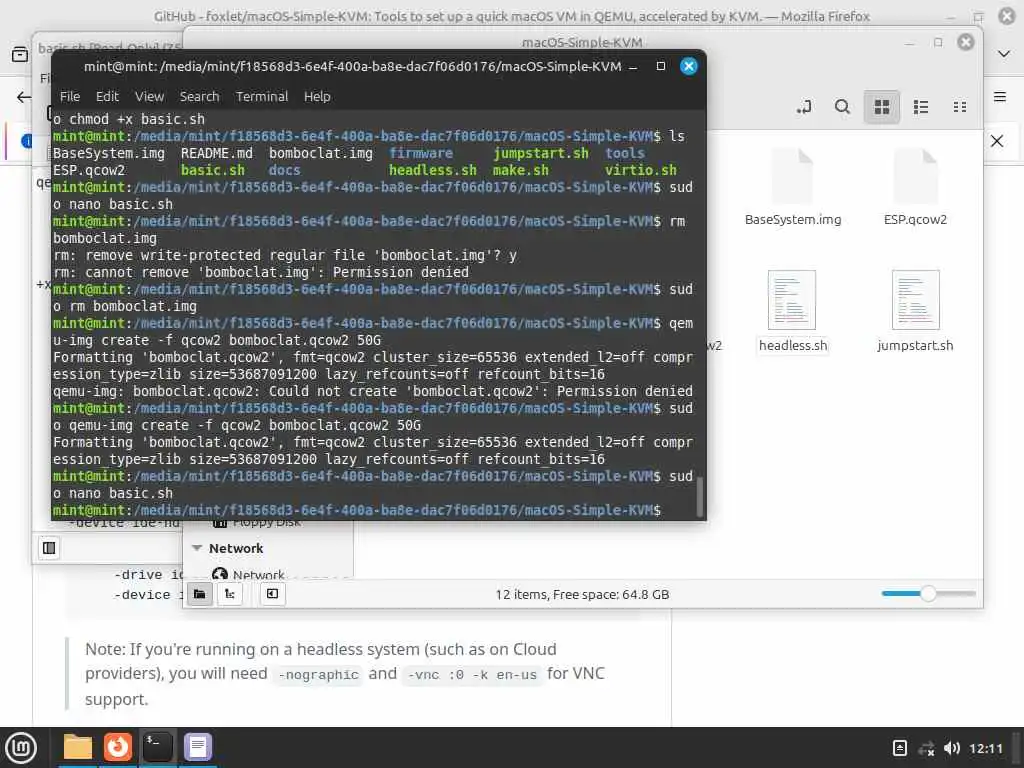Open Firefox list all tabs dropdown

1004,54
